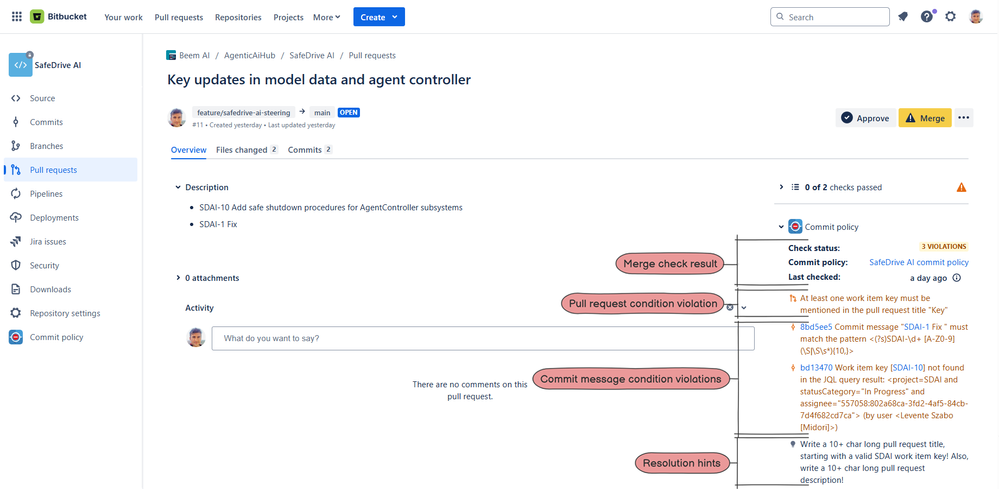Image resolution: width=999 pixels, height=489 pixels.
Task: Click the Beem AI workspace icon in breadcrumb
Action: click(x=171, y=55)
